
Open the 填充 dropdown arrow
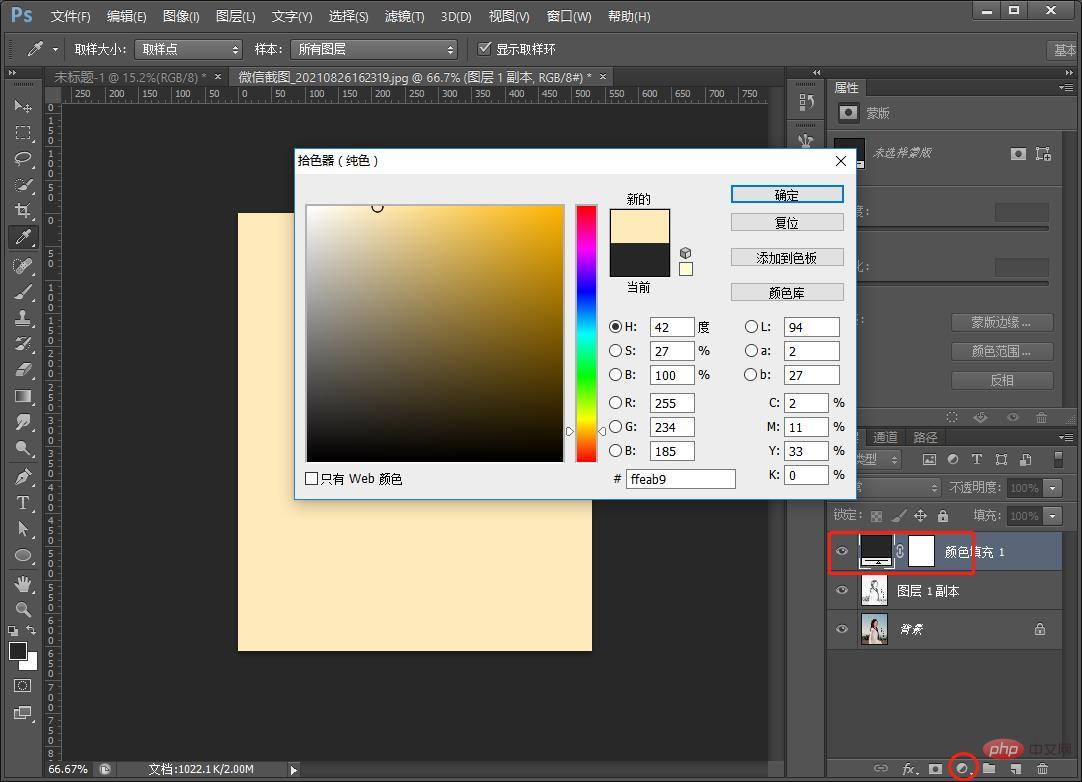(1052, 516)
